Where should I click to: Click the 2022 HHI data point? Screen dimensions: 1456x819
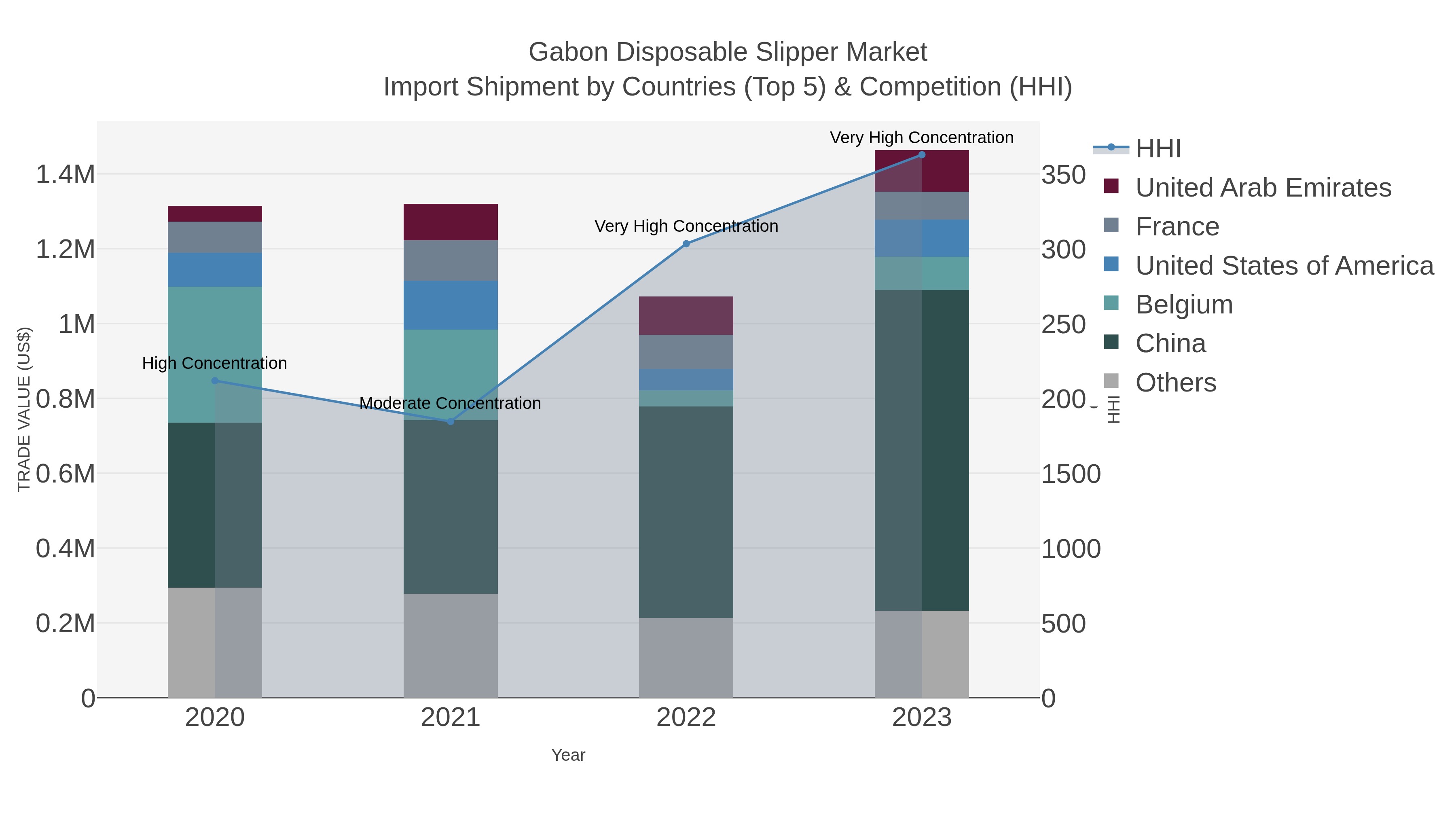(x=686, y=244)
